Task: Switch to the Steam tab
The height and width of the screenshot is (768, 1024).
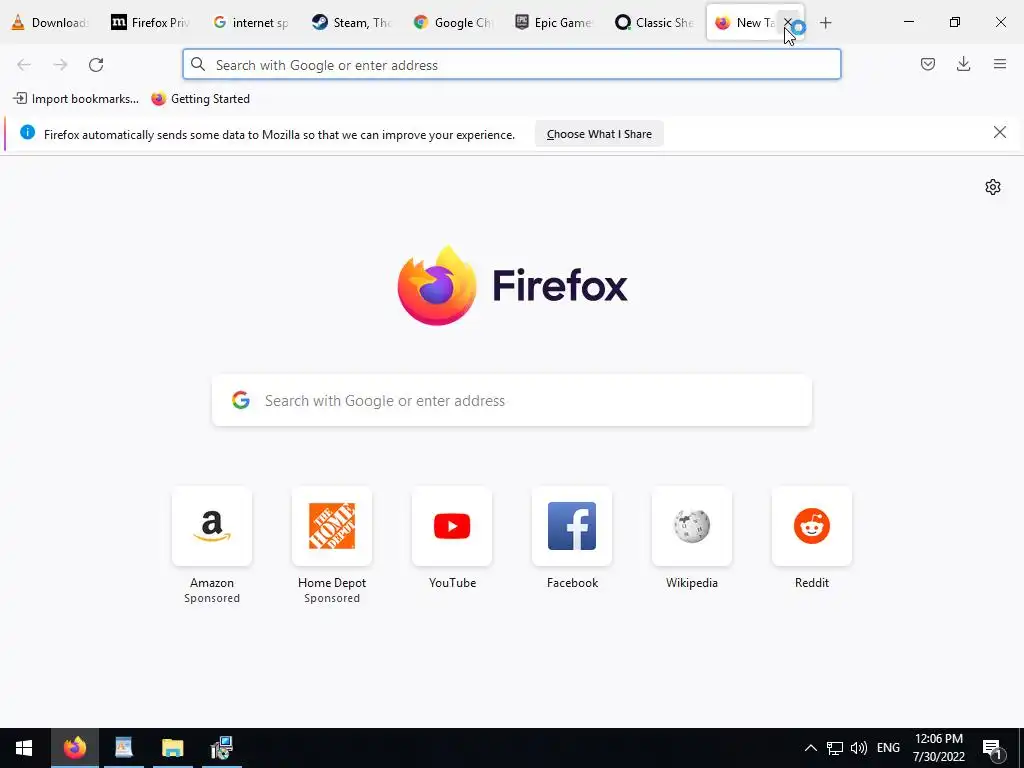Action: coord(352,23)
